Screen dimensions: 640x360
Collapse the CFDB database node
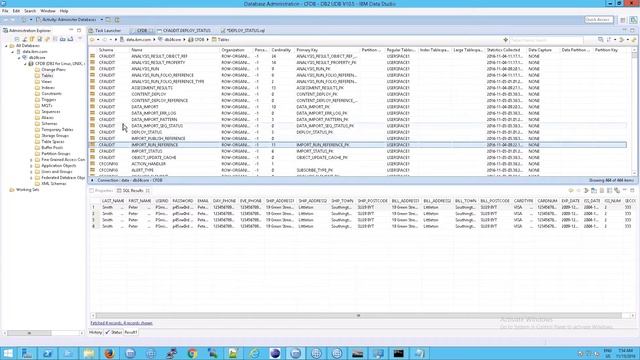point(25,64)
